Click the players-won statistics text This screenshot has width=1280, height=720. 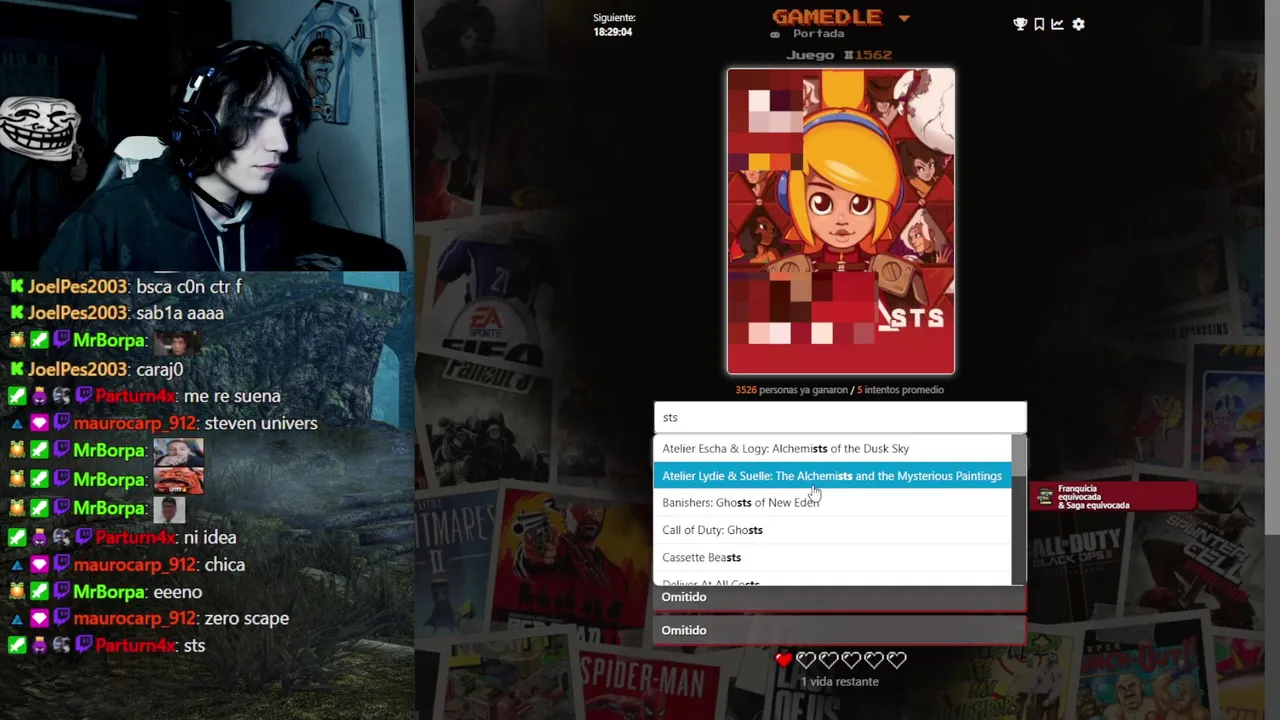[840, 390]
